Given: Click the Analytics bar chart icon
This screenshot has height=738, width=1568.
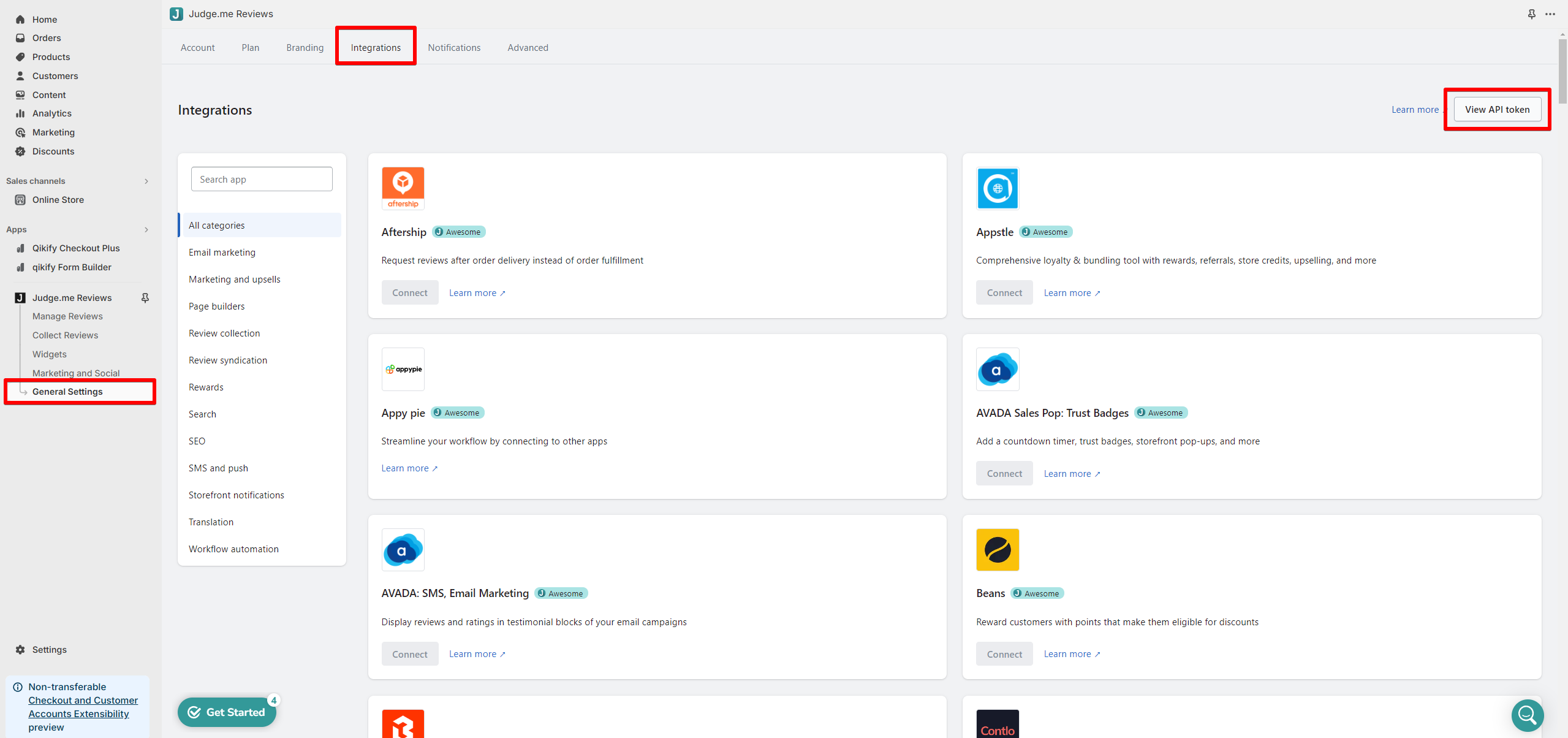Looking at the screenshot, I should pyautogui.click(x=20, y=113).
